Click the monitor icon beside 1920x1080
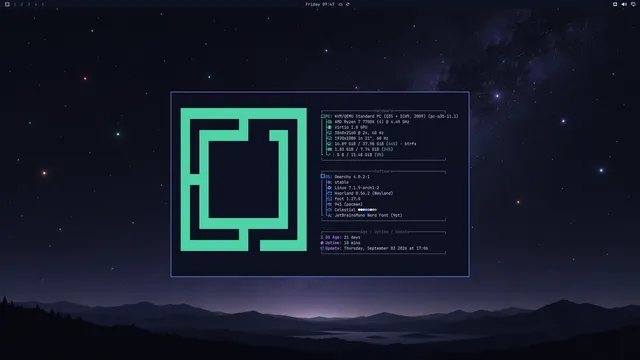Viewport: 640px width, 360px height. pos(330,138)
